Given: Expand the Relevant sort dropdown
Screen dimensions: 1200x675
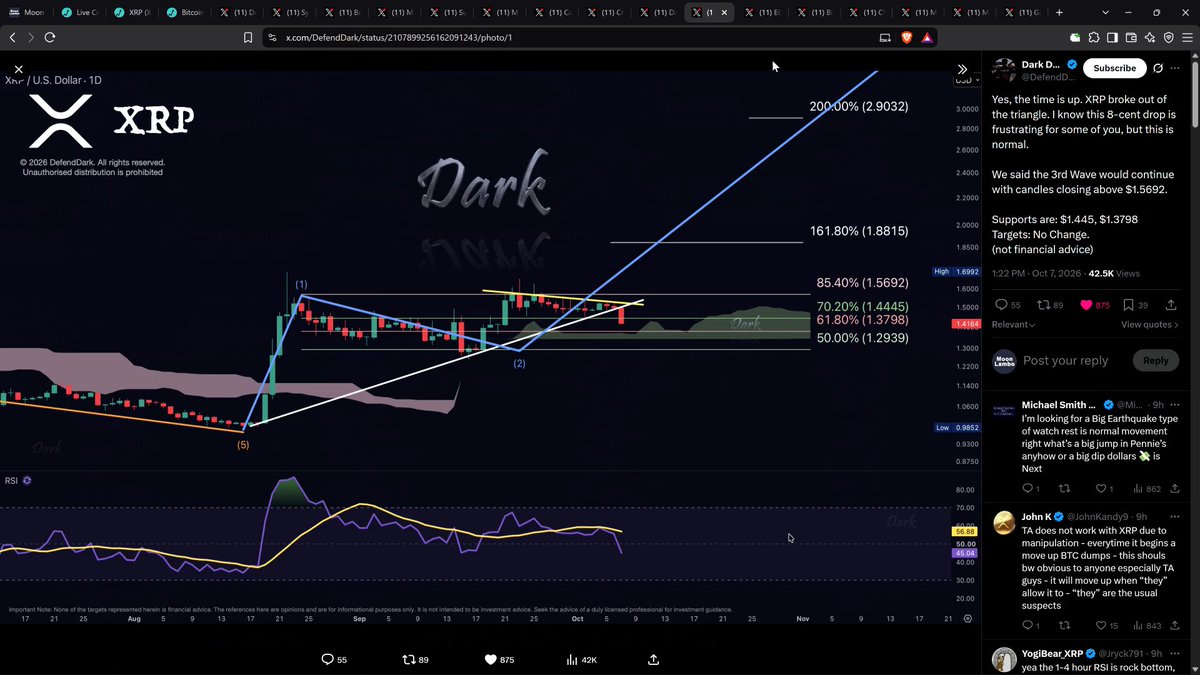Looking at the screenshot, I should (x=1013, y=324).
